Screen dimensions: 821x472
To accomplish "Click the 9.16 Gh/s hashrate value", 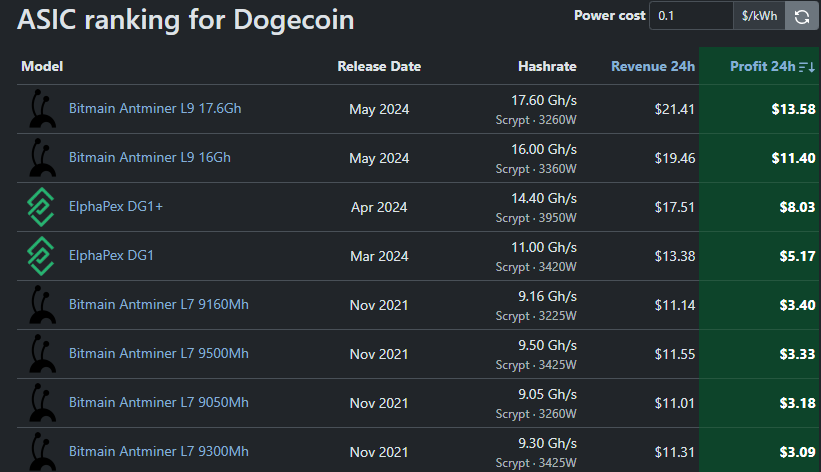I will click(x=547, y=296).
